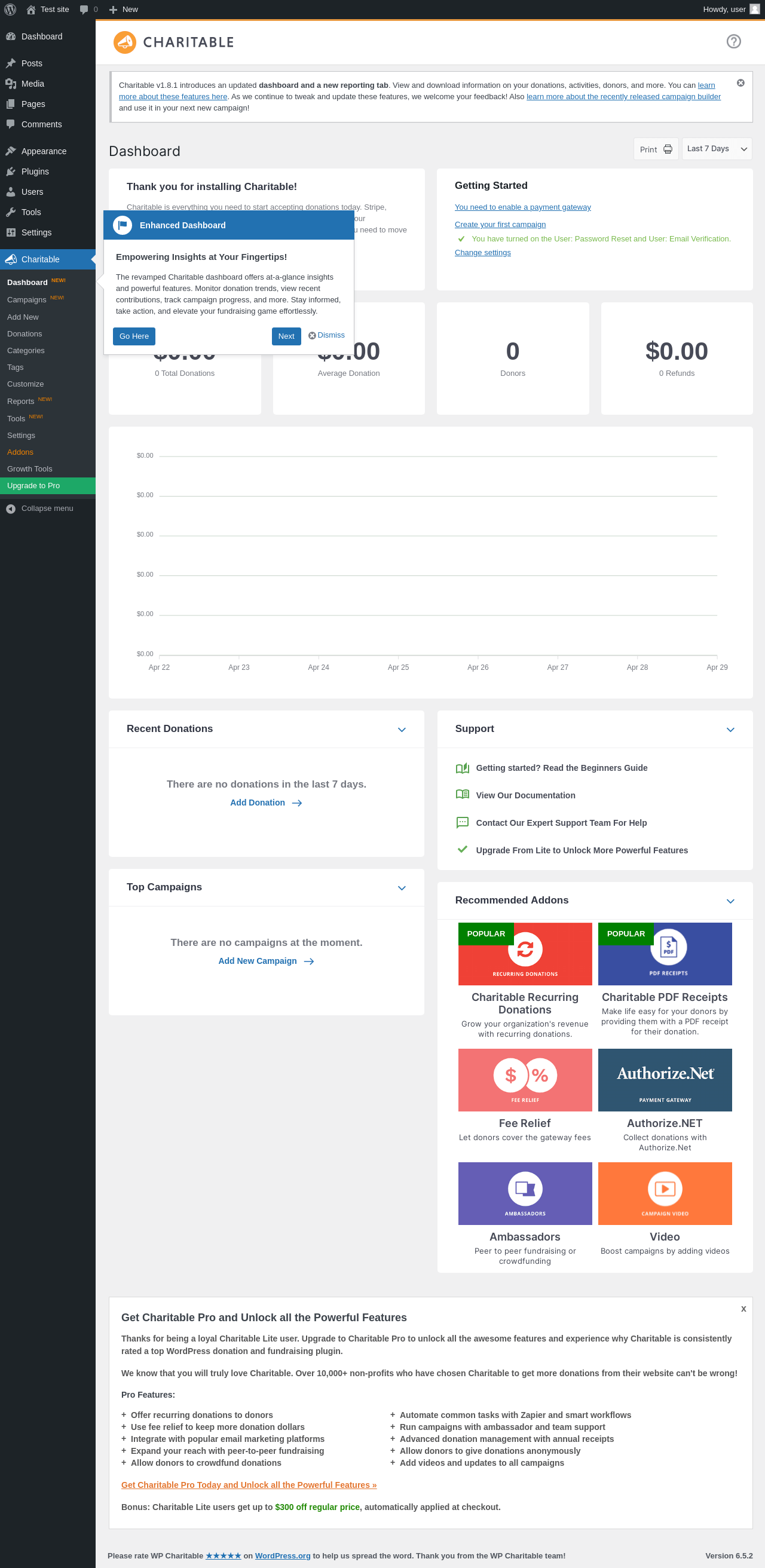This screenshot has width=765, height=1568.
Task: Open the WordPress.org footer link
Action: pyautogui.click(x=282, y=1556)
